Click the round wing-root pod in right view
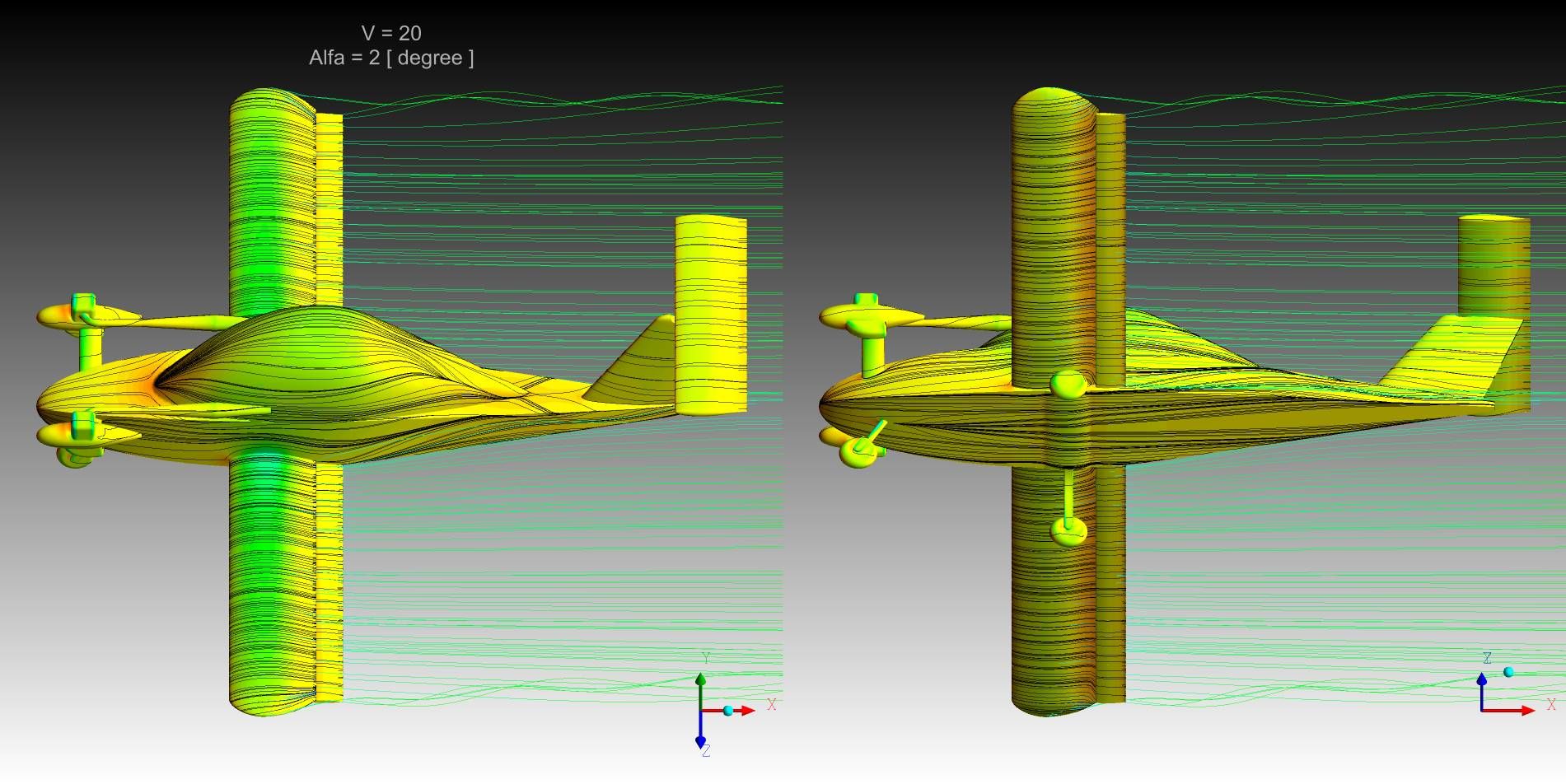1566x784 pixels. click(x=1068, y=384)
